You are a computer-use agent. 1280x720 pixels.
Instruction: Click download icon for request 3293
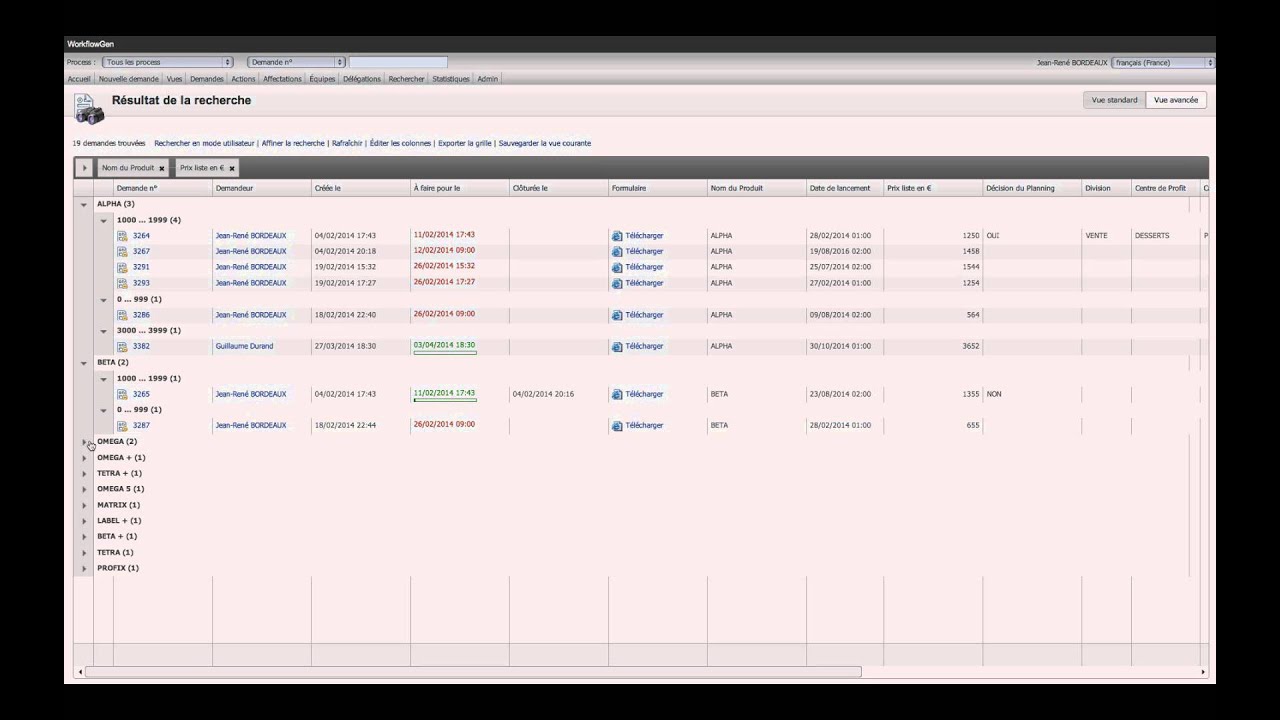coord(617,283)
